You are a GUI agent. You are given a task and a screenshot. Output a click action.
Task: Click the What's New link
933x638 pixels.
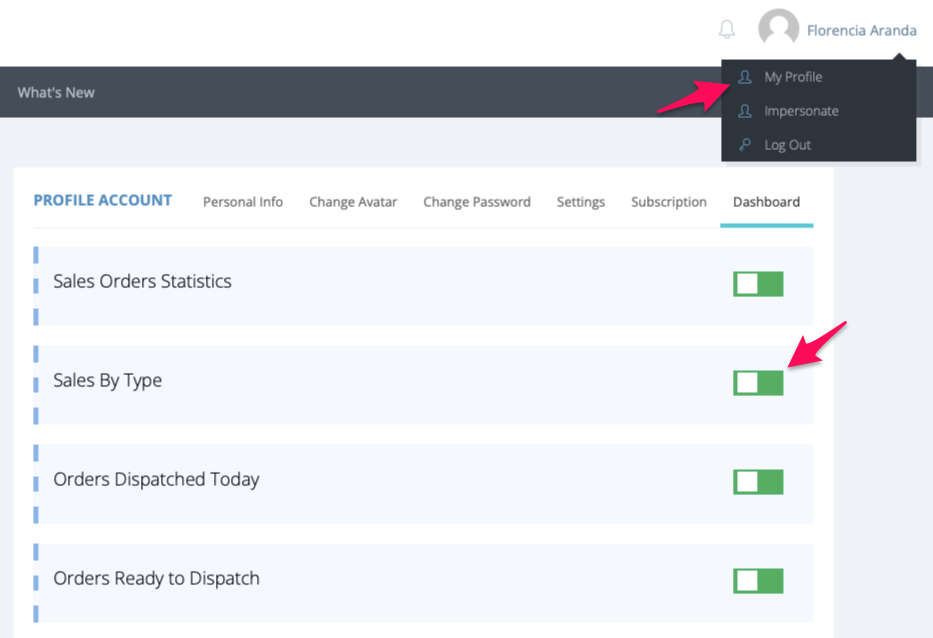tap(56, 93)
